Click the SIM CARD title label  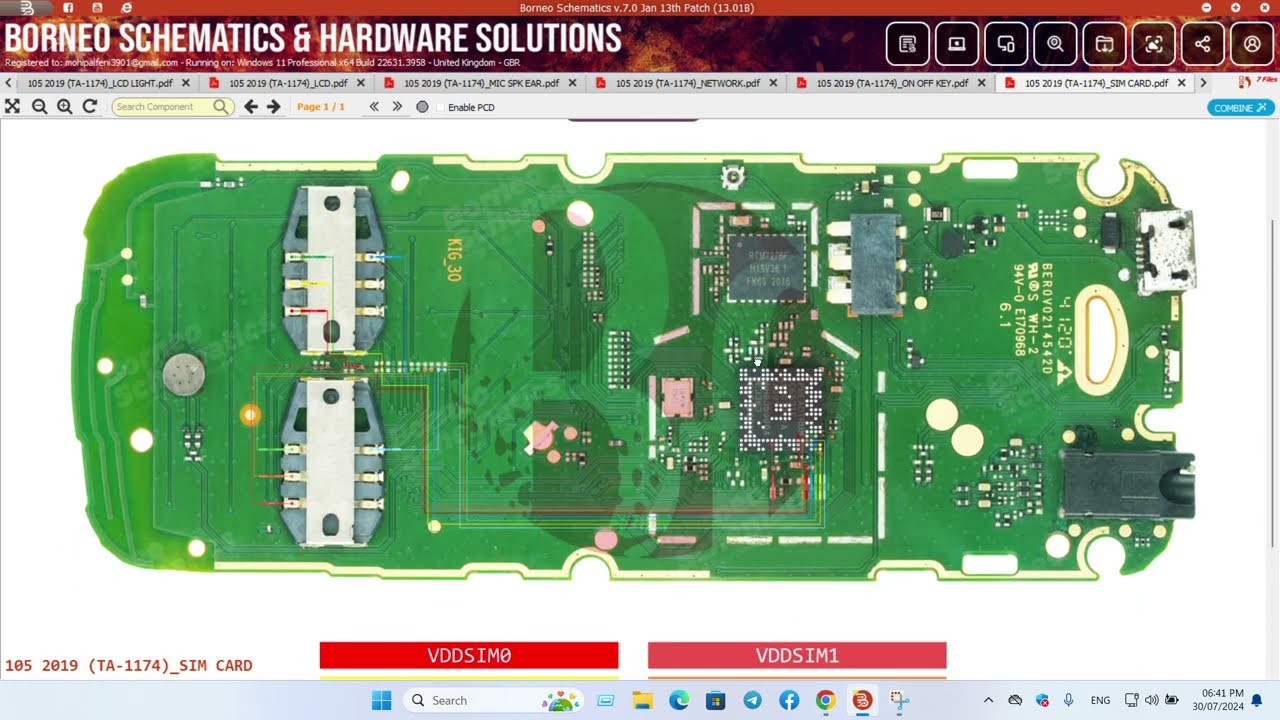tap(128, 665)
